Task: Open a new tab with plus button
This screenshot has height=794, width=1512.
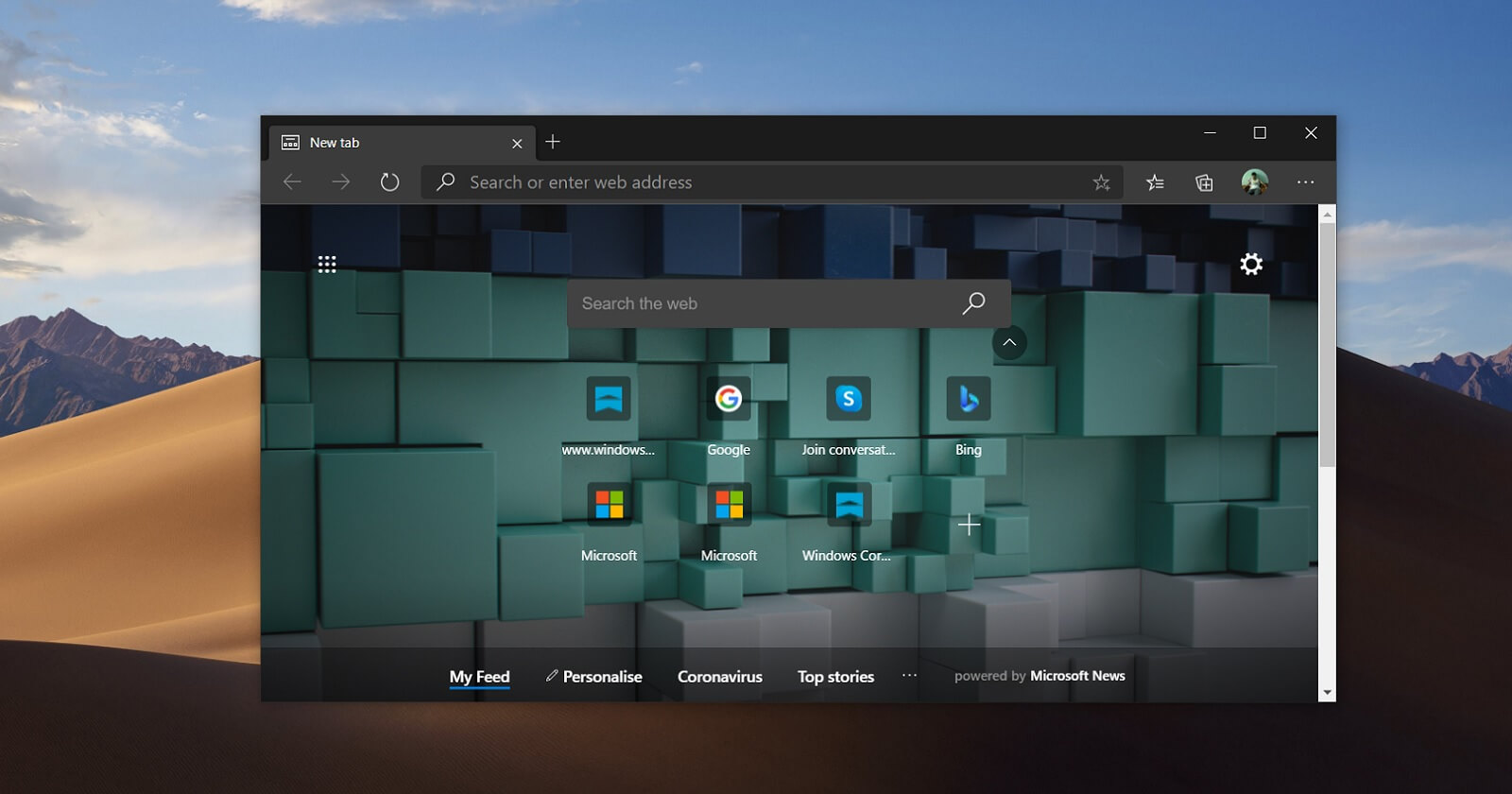Action: point(553,142)
